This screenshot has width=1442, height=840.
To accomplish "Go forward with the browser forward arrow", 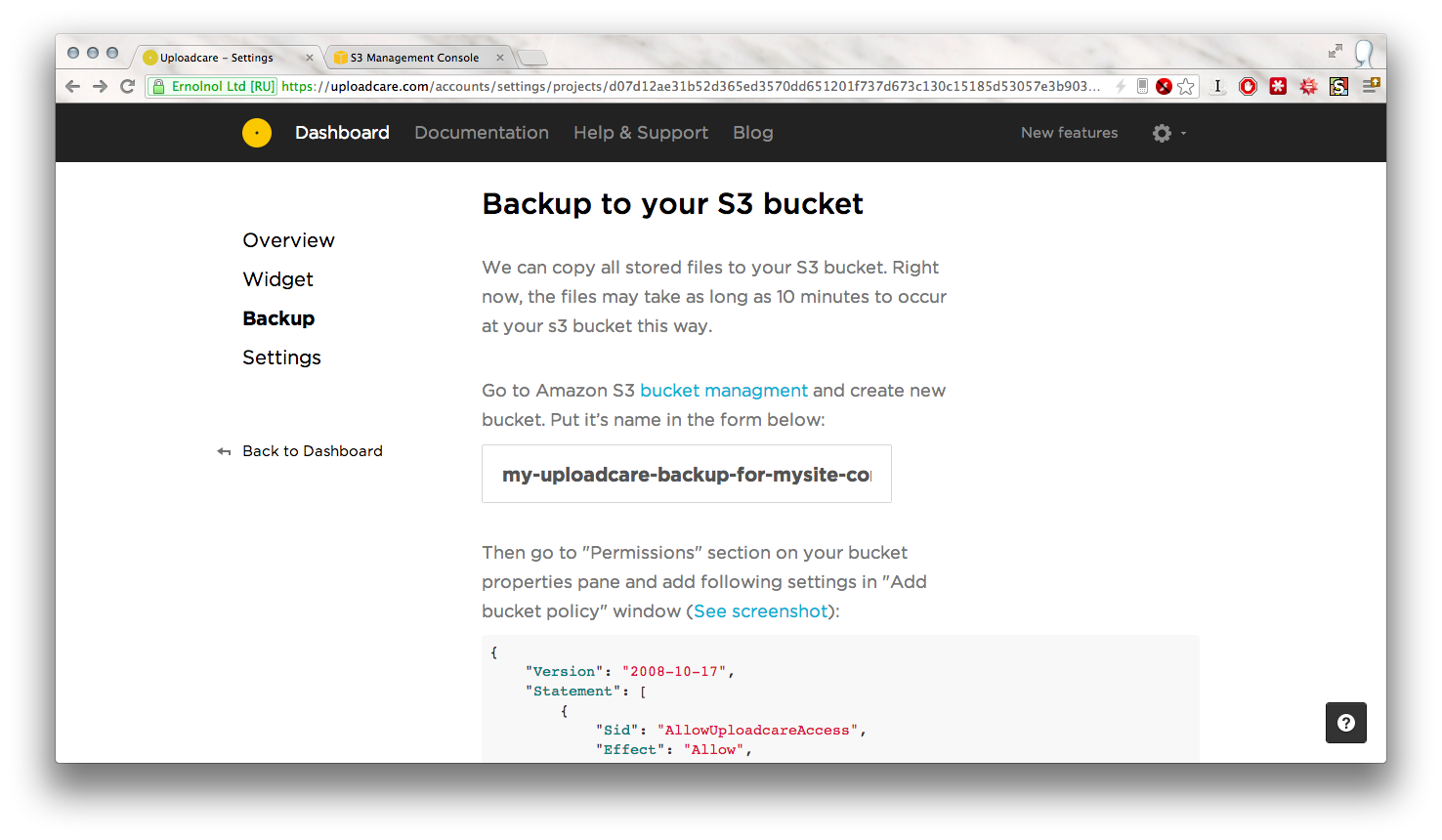I will [x=100, y=86].
